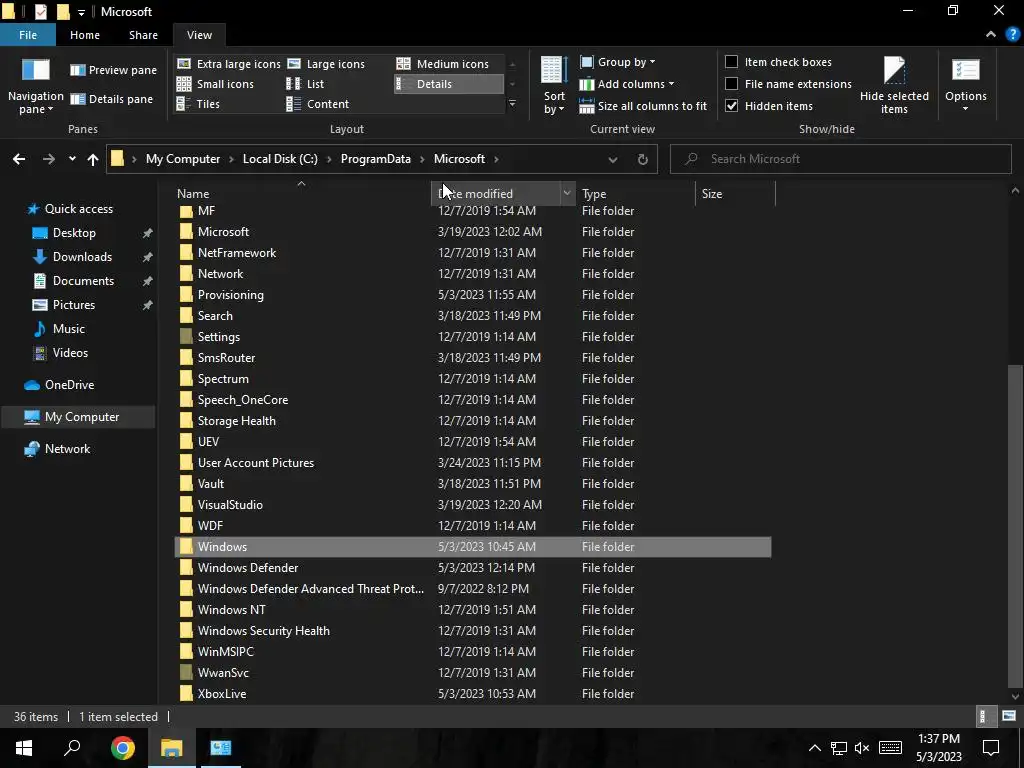This screenshot has height=768, width=1024.
Task: Open the Navigation pane menu
Action: pos(35,86)
